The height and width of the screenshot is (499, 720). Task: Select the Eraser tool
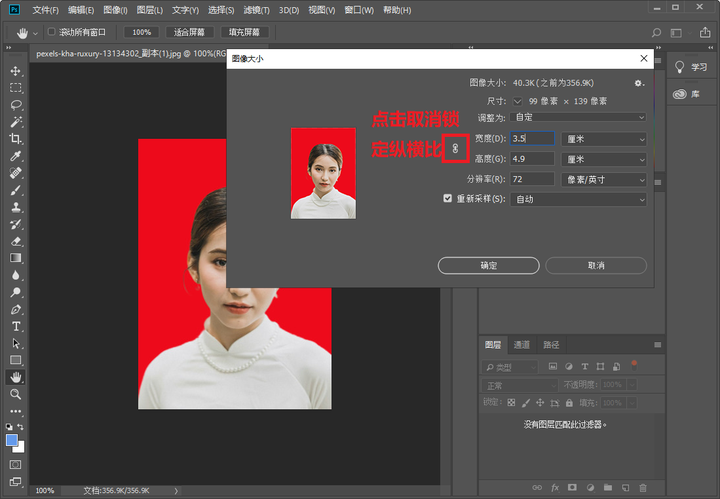tap(16, 241)
